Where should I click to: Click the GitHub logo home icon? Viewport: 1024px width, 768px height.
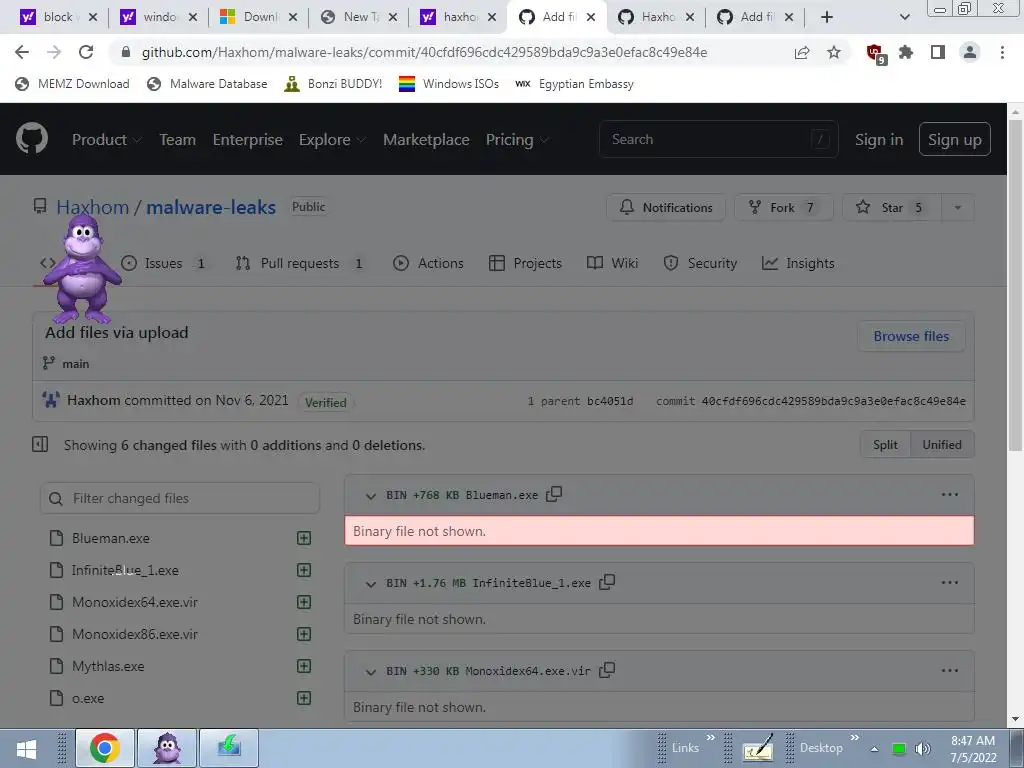coord(31,139)
